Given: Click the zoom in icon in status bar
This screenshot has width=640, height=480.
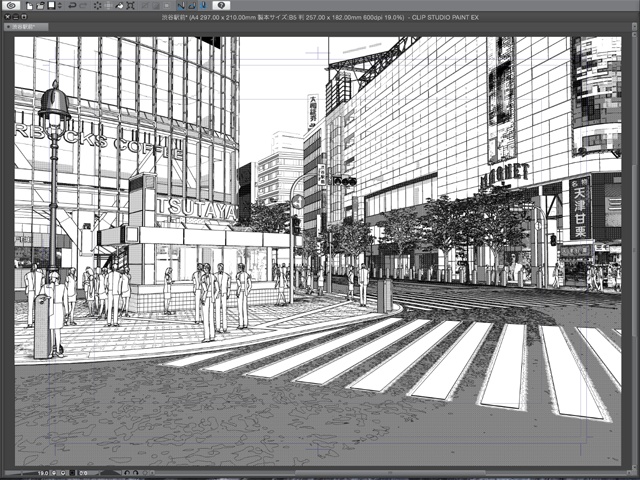Looking at the screenshot, I should click(63, 473).
